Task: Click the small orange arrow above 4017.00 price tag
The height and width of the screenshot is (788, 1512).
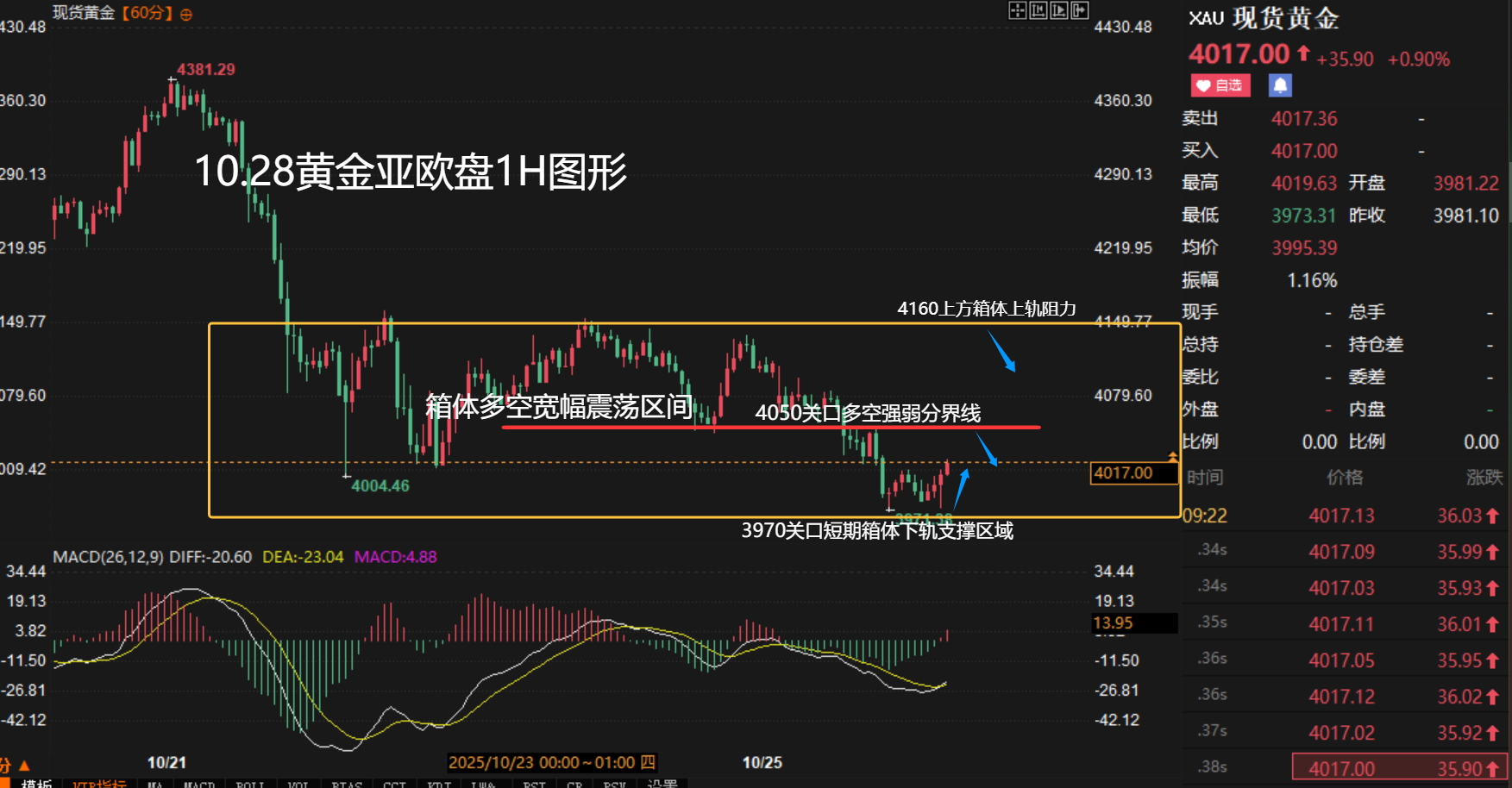Action: 1172,455
